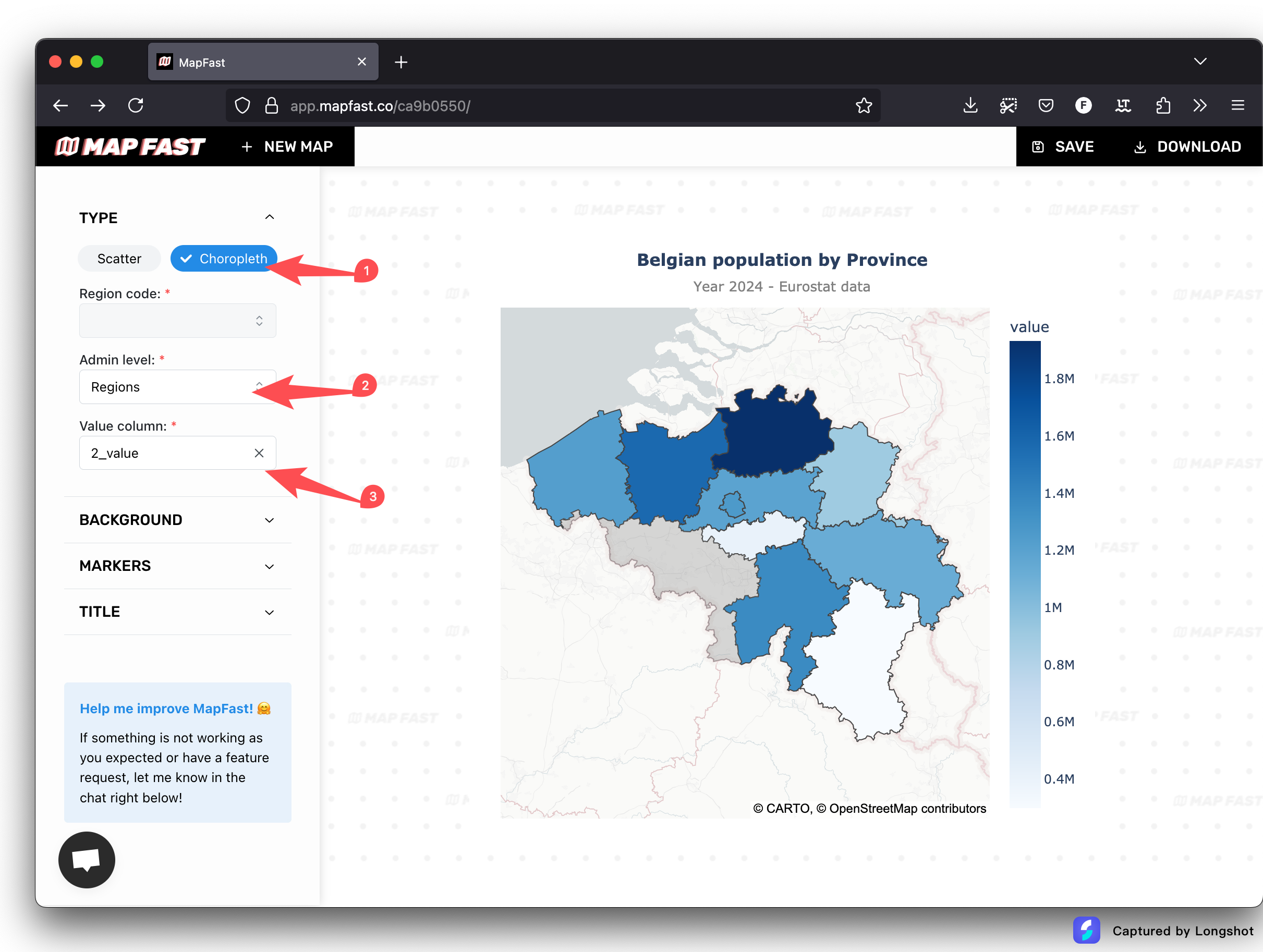1263x952 pixels.
Task: Collapse the TYPE section
Action: pos(270,217)
